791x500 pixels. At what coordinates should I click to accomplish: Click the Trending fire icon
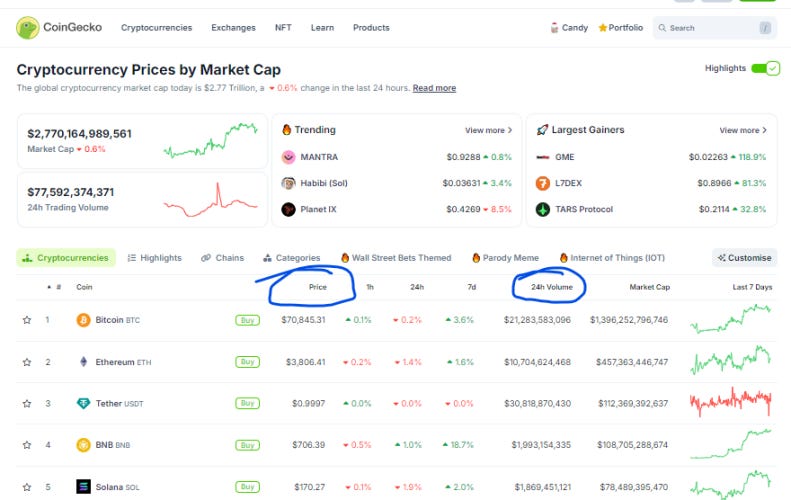pyautogui.click(x=287, y=130)
